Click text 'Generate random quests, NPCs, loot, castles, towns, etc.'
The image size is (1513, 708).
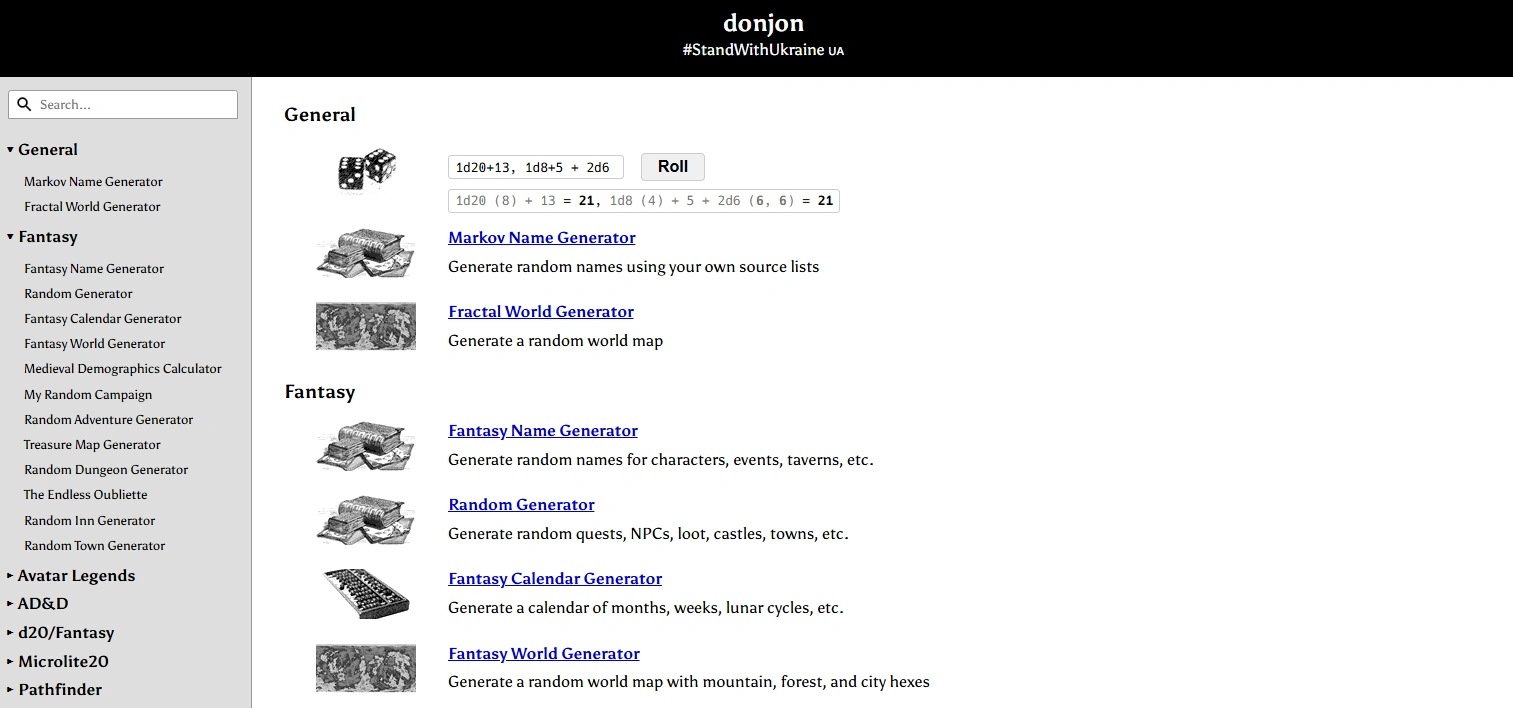(x=648, y=534)
